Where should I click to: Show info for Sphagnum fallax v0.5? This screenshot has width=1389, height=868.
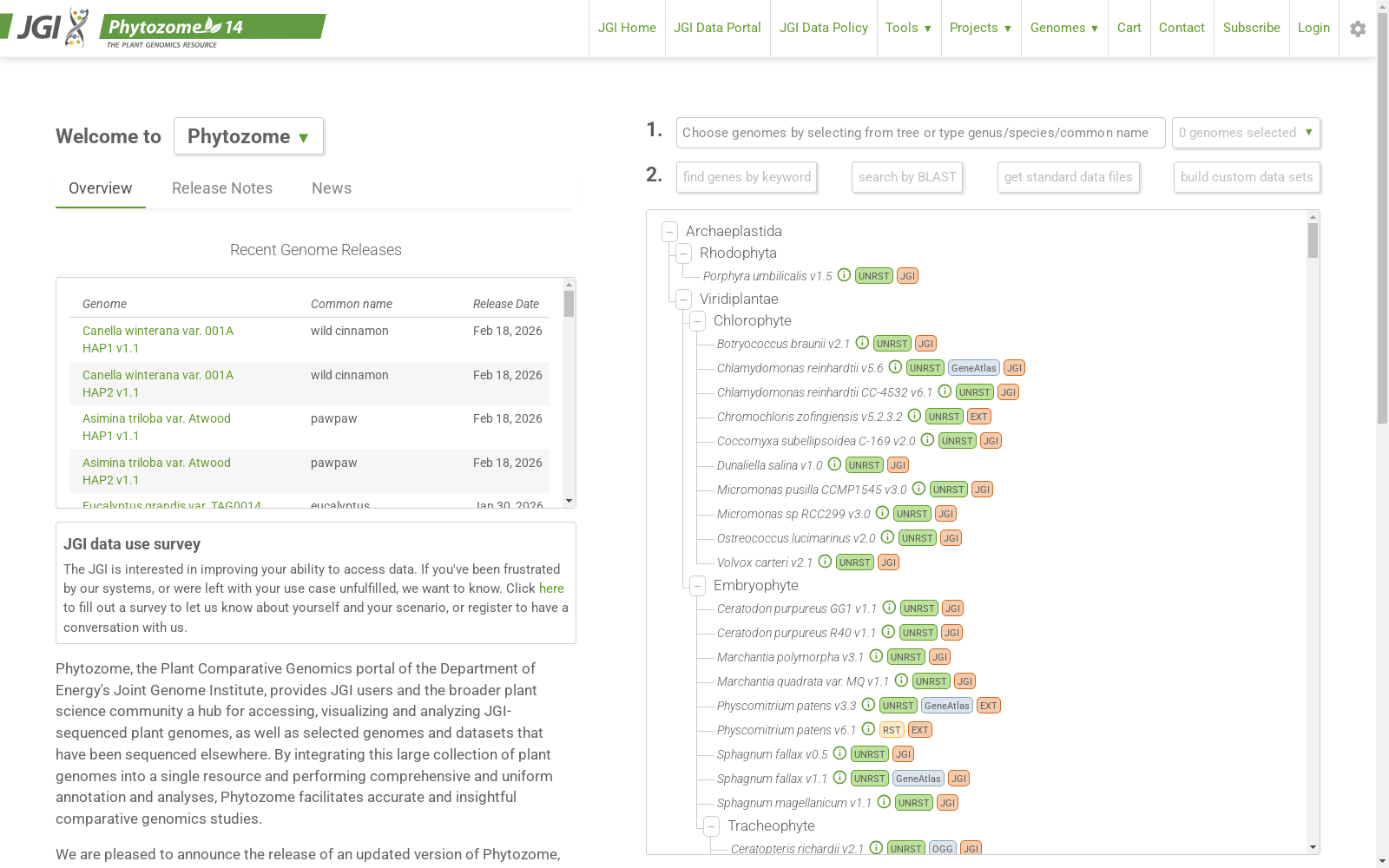[x=839, y=753]
